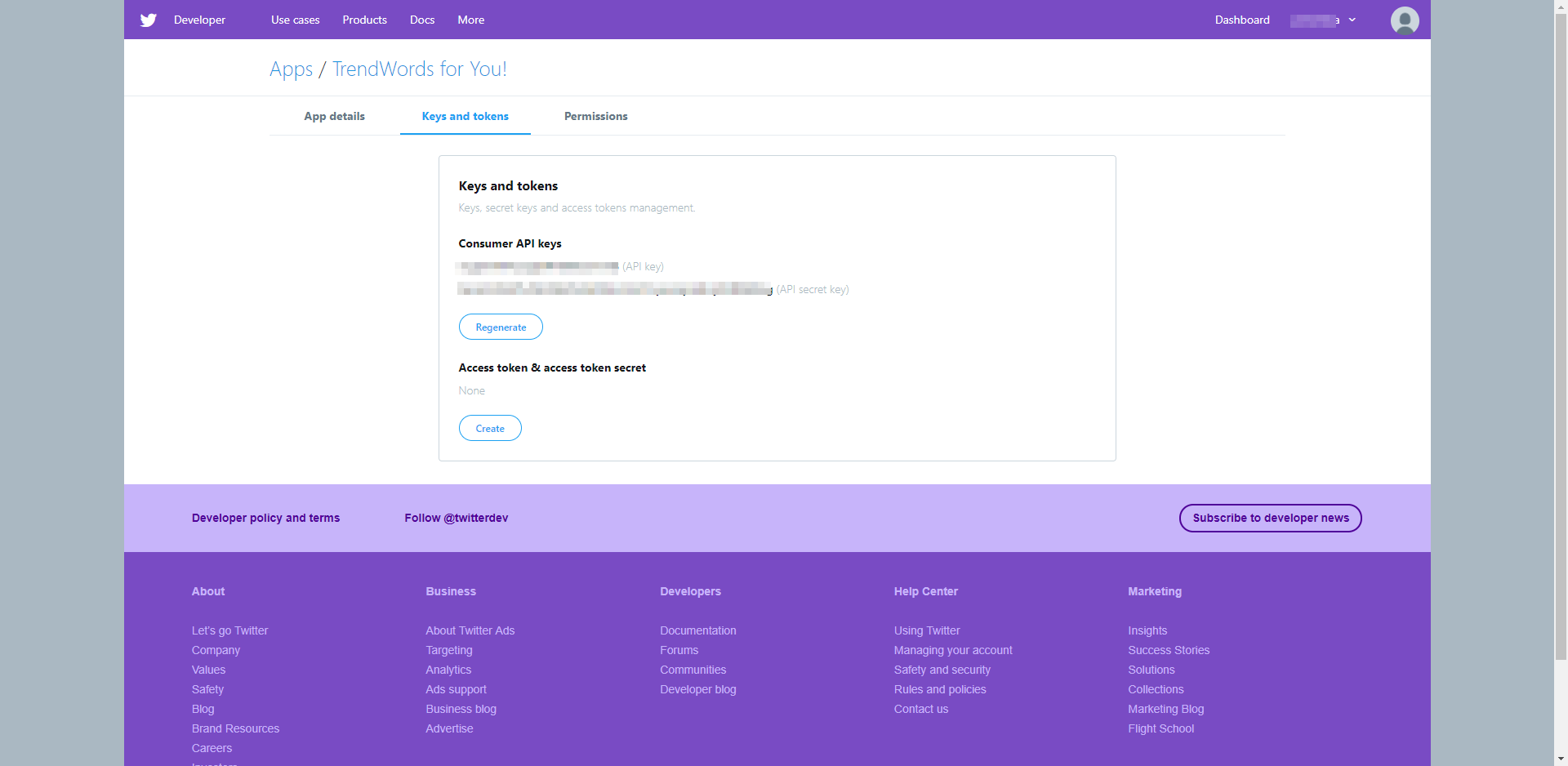Switch to the App details tab
Screen dimensions: 1568x766
pos(333,116)
